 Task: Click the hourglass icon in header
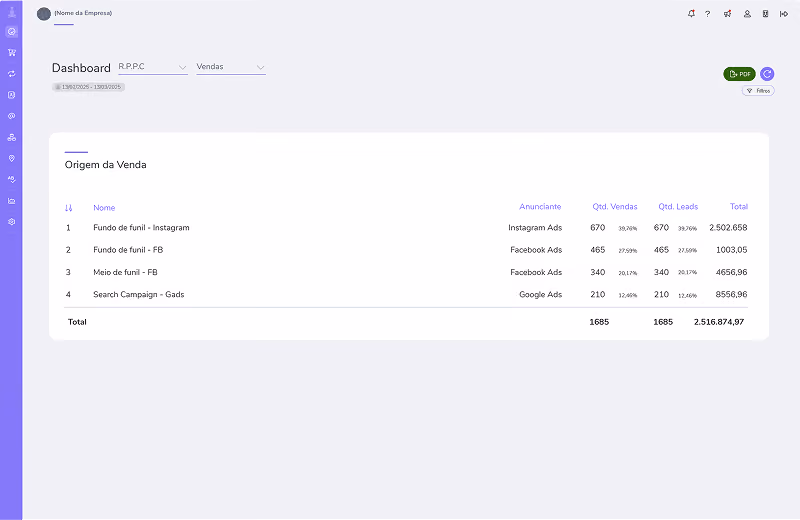pyautogui.click(x=765, y=14)
